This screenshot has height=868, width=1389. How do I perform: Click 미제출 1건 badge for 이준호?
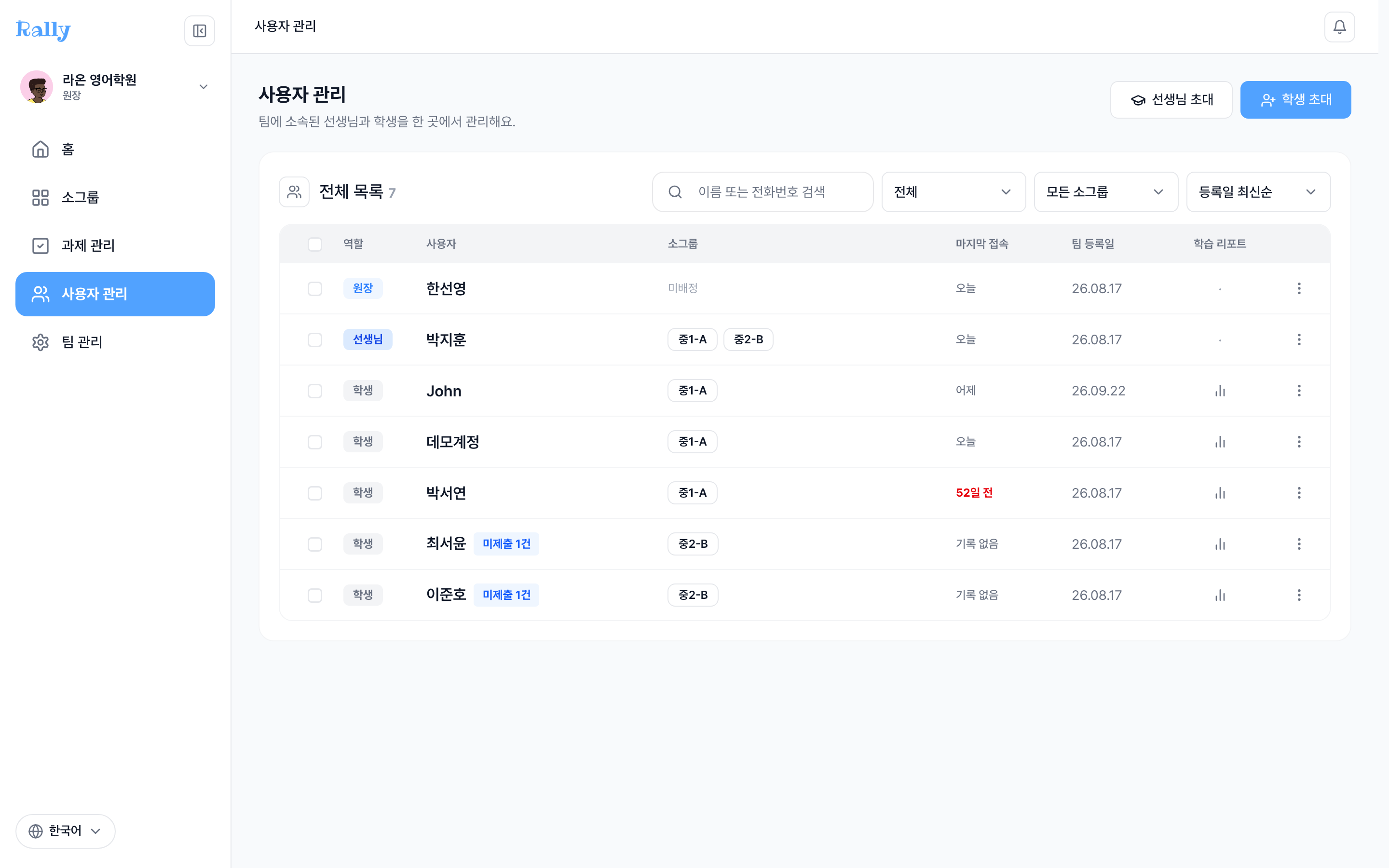506,595
